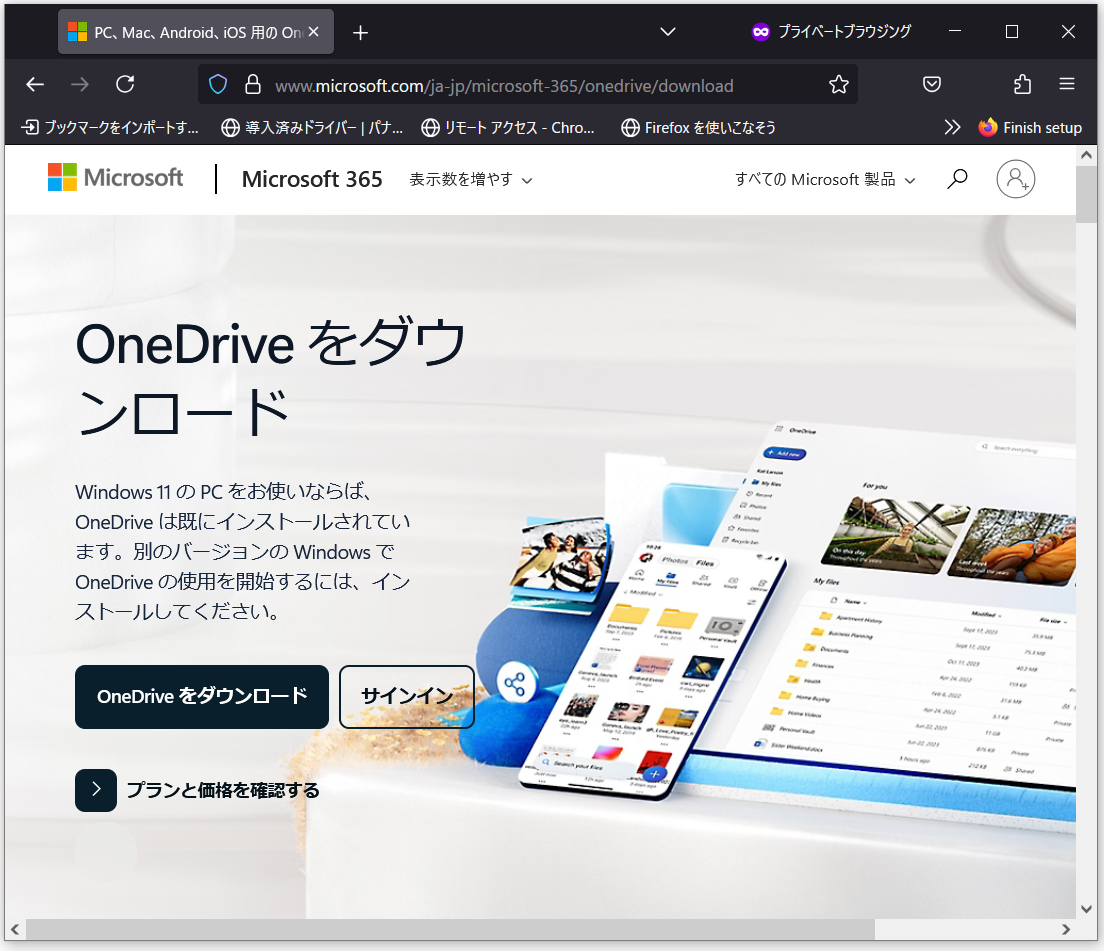Click the scroll right arrow
This screenshot has width=1104, height=951.
point(1066,929)
